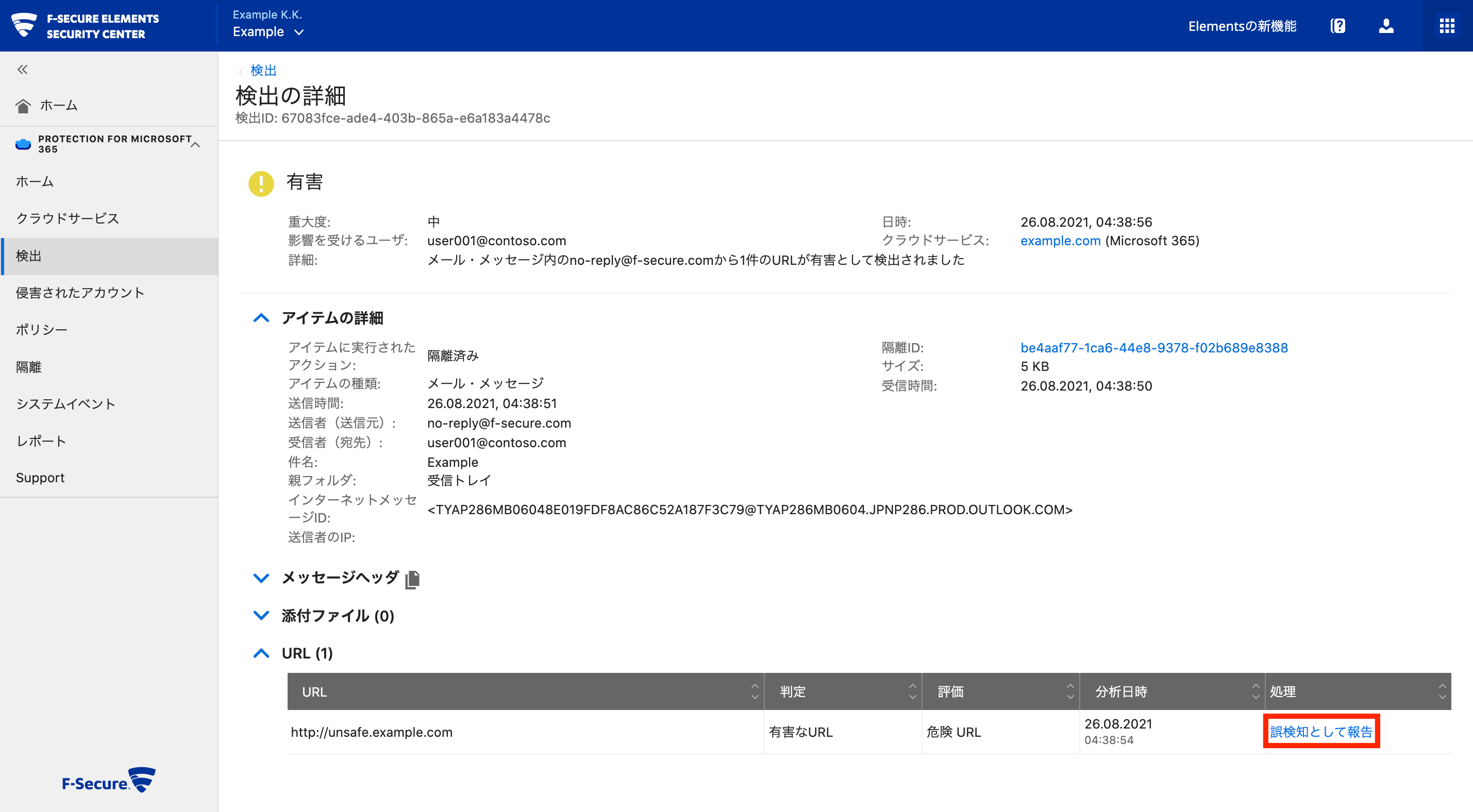Click the 日時 value 04:38:56
This screenshot has height=812, width=1473.
(1086, 222)
